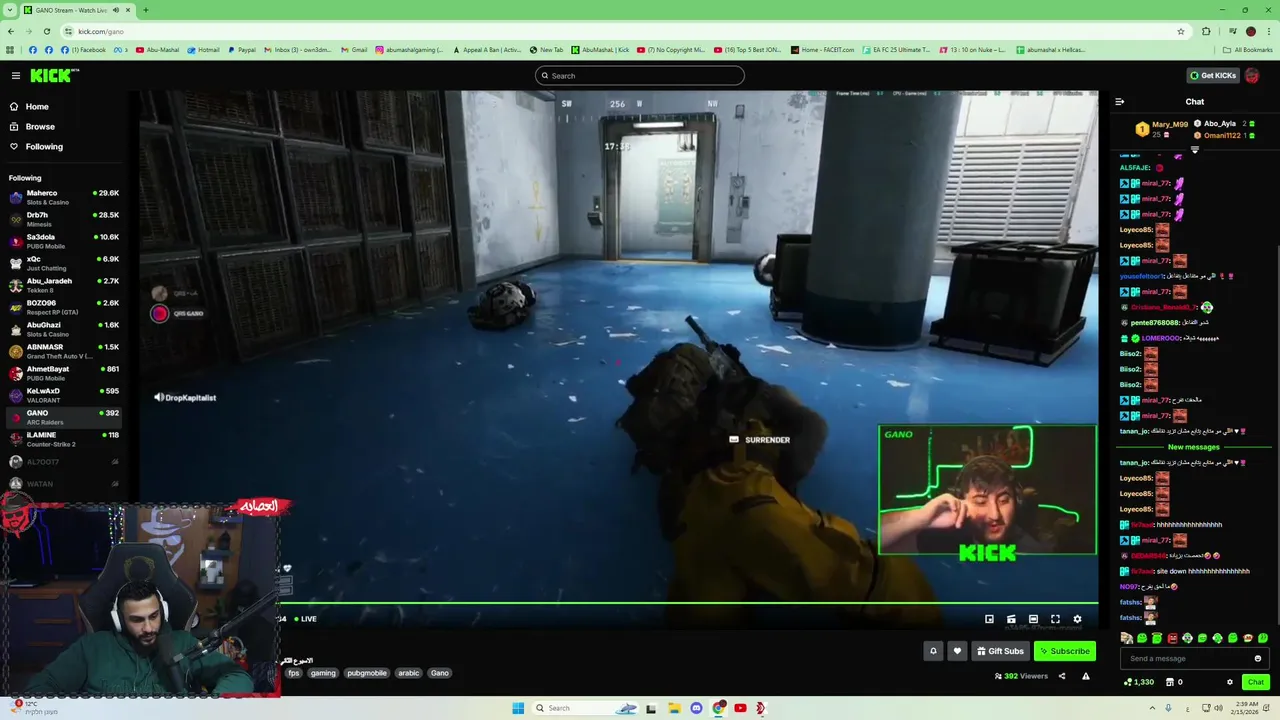Viewport: 1280px width, 720px height.
Task: Open KeLwAxD VALORANT channel
Action: (x=62, y=395)
